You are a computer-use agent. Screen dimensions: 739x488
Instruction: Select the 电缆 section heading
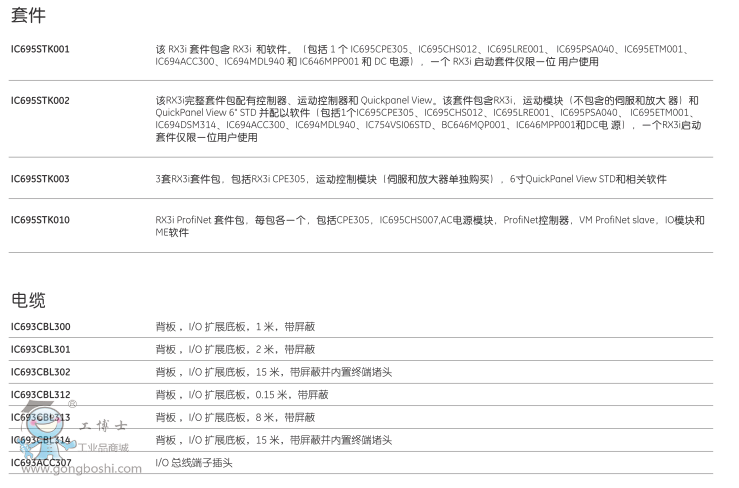point(27,299)
